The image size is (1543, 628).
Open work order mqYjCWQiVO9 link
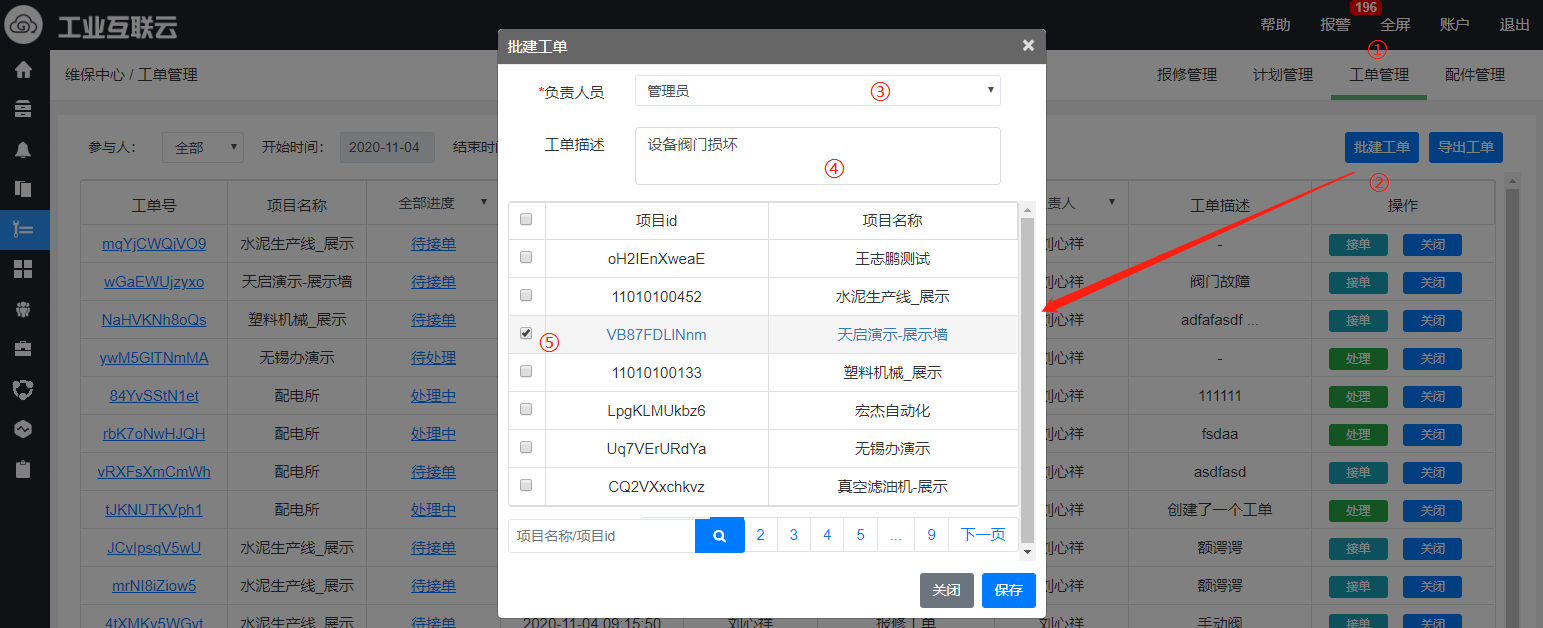click(154, 244)
